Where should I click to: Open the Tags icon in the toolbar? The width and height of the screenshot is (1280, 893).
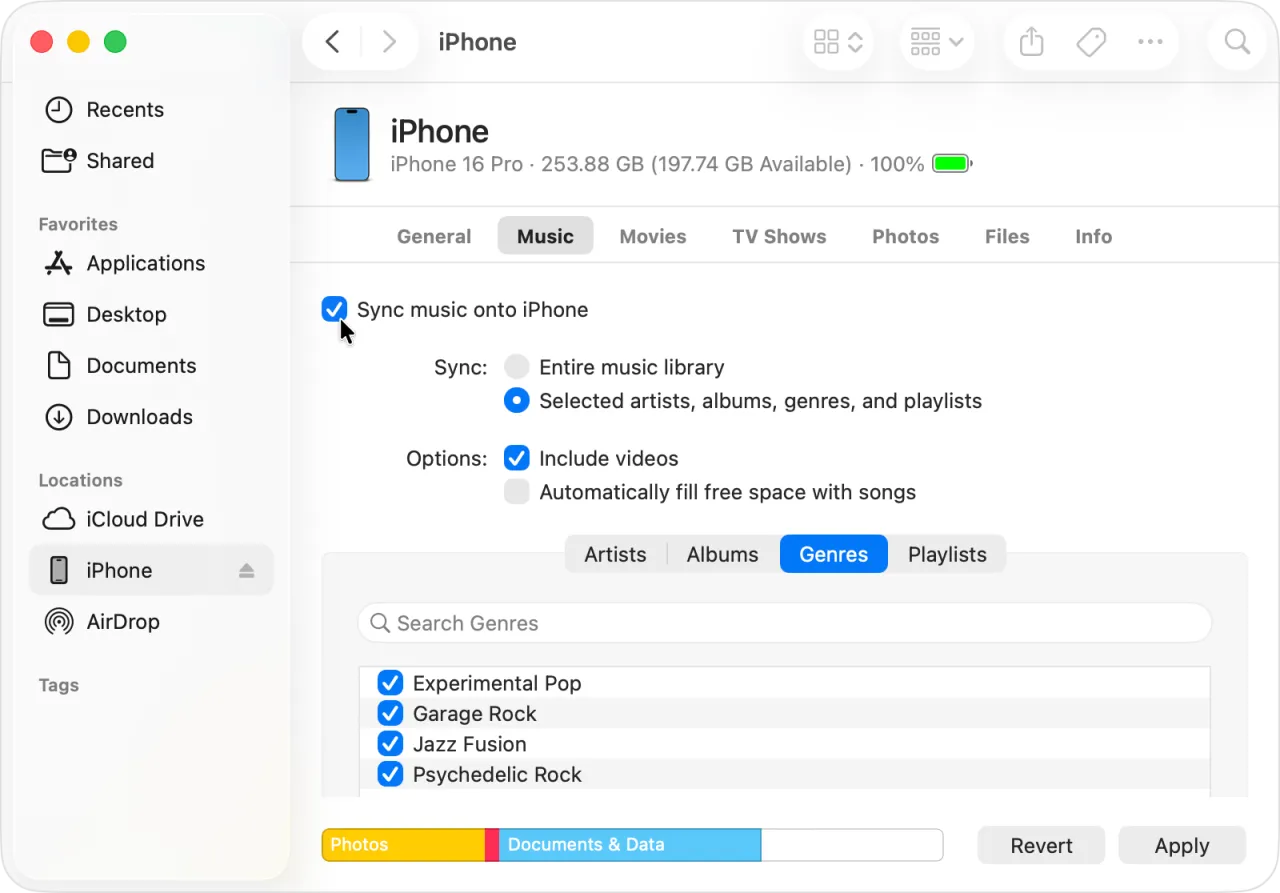click(1090, 42)
